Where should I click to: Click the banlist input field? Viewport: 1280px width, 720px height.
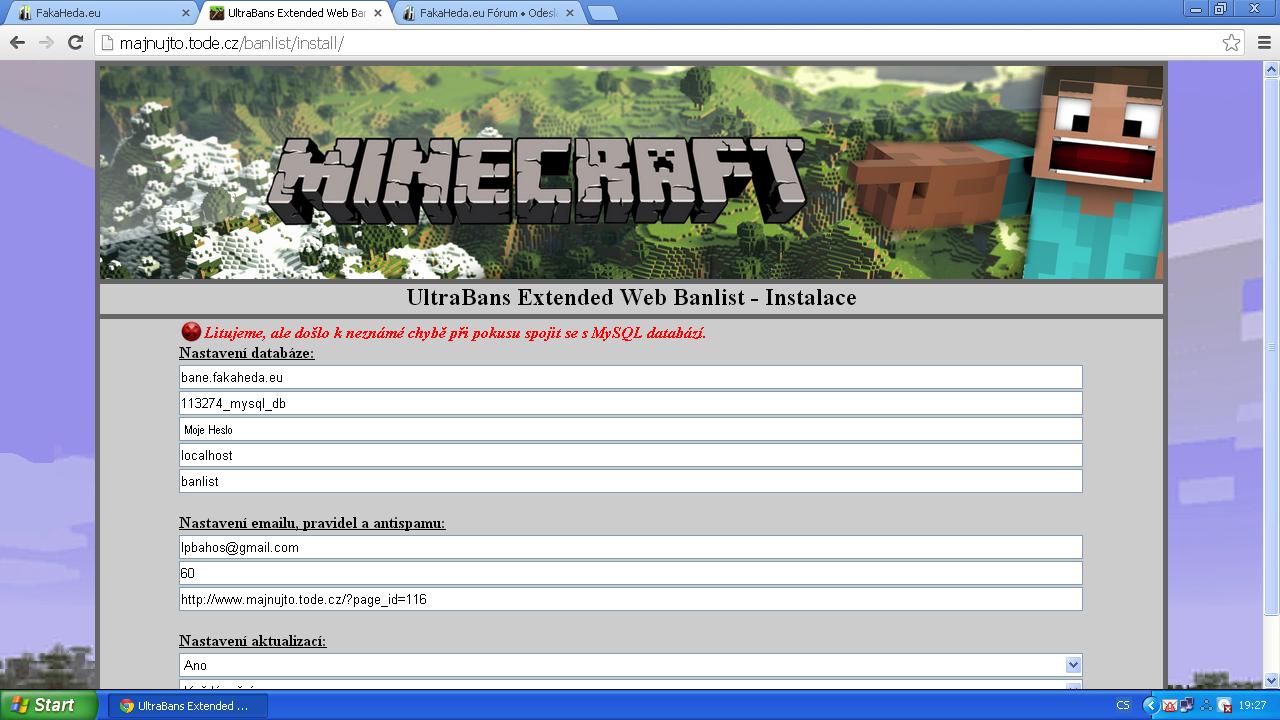pos(630,481)
